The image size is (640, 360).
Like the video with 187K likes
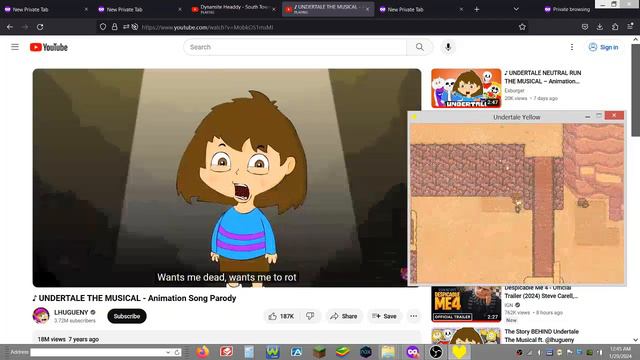tap(281, 316)
